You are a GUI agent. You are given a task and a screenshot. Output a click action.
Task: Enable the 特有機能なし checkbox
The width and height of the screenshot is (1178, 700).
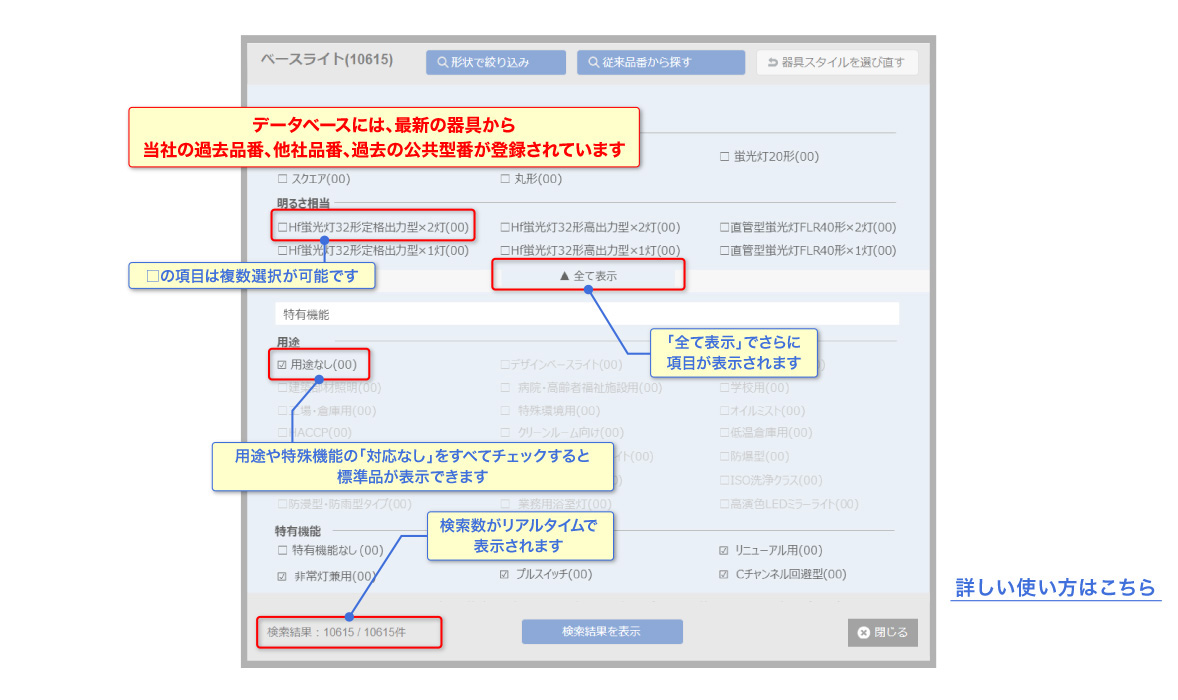283,550
